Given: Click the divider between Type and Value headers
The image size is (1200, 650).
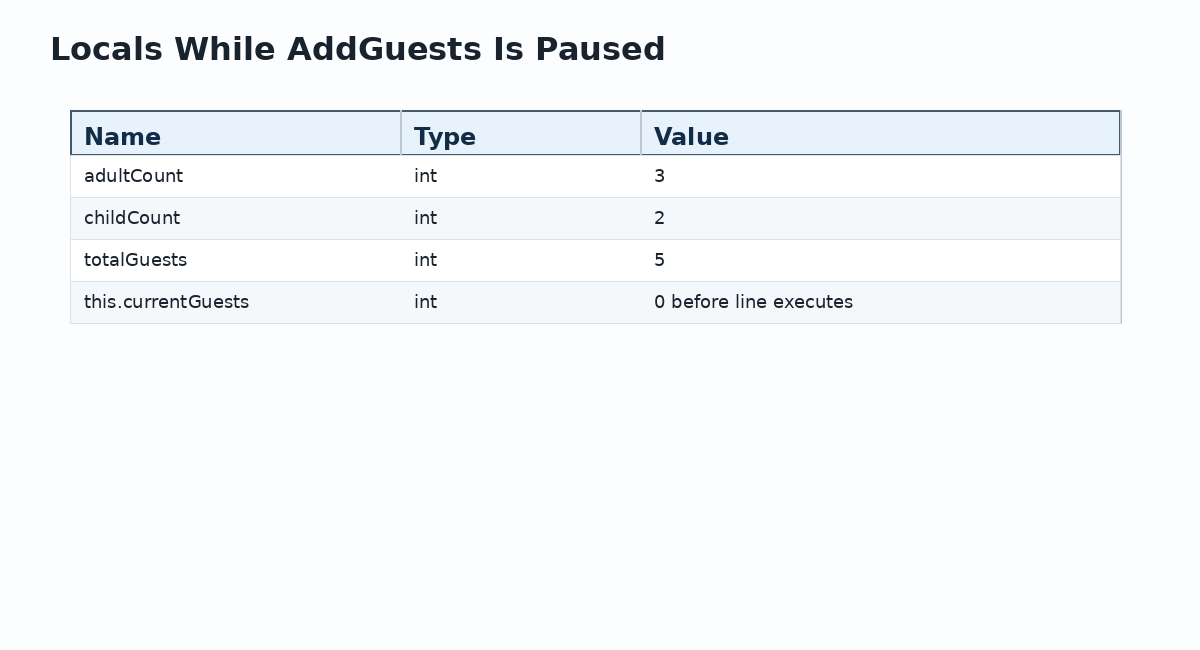Looking at the screenshot, I should [641, 133].
